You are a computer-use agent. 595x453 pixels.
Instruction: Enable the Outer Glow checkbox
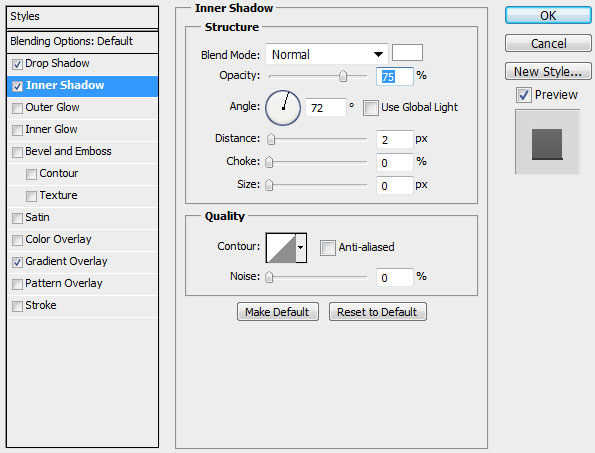point(17,108)
